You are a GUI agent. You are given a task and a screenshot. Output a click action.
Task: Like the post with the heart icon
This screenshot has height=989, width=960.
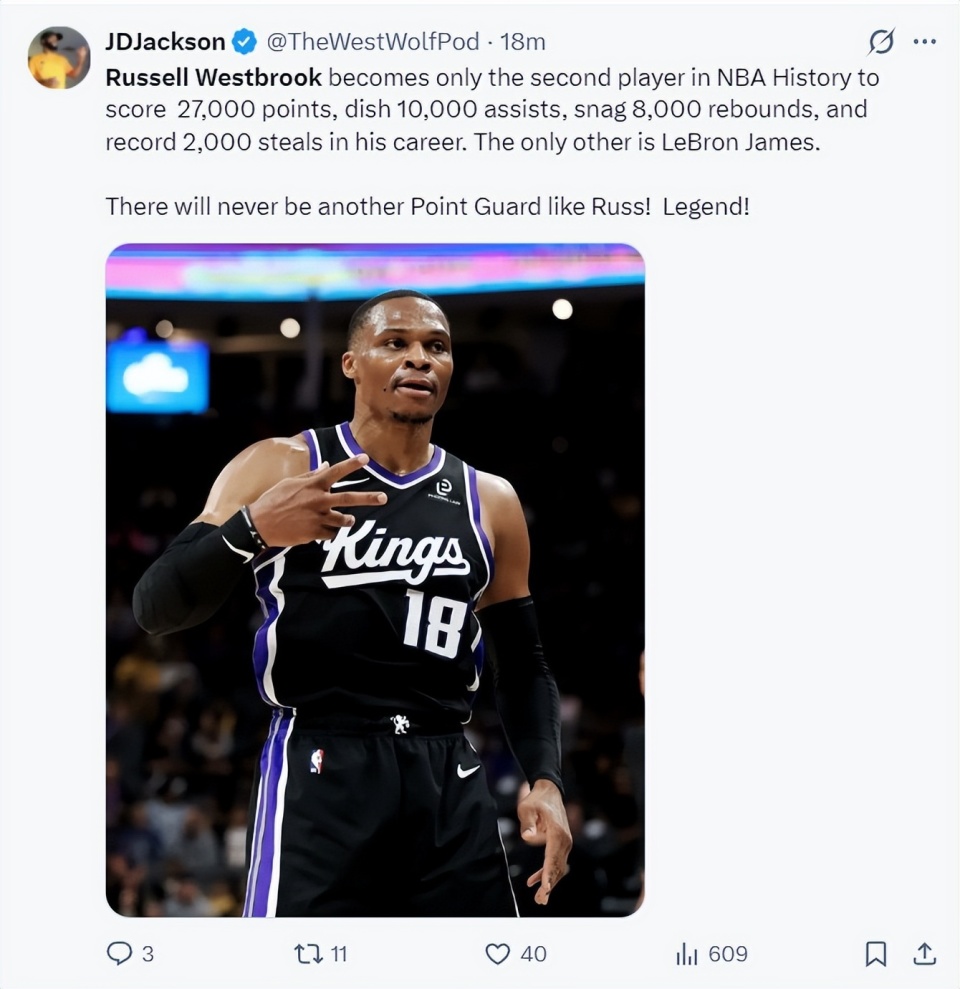[497, 954]
